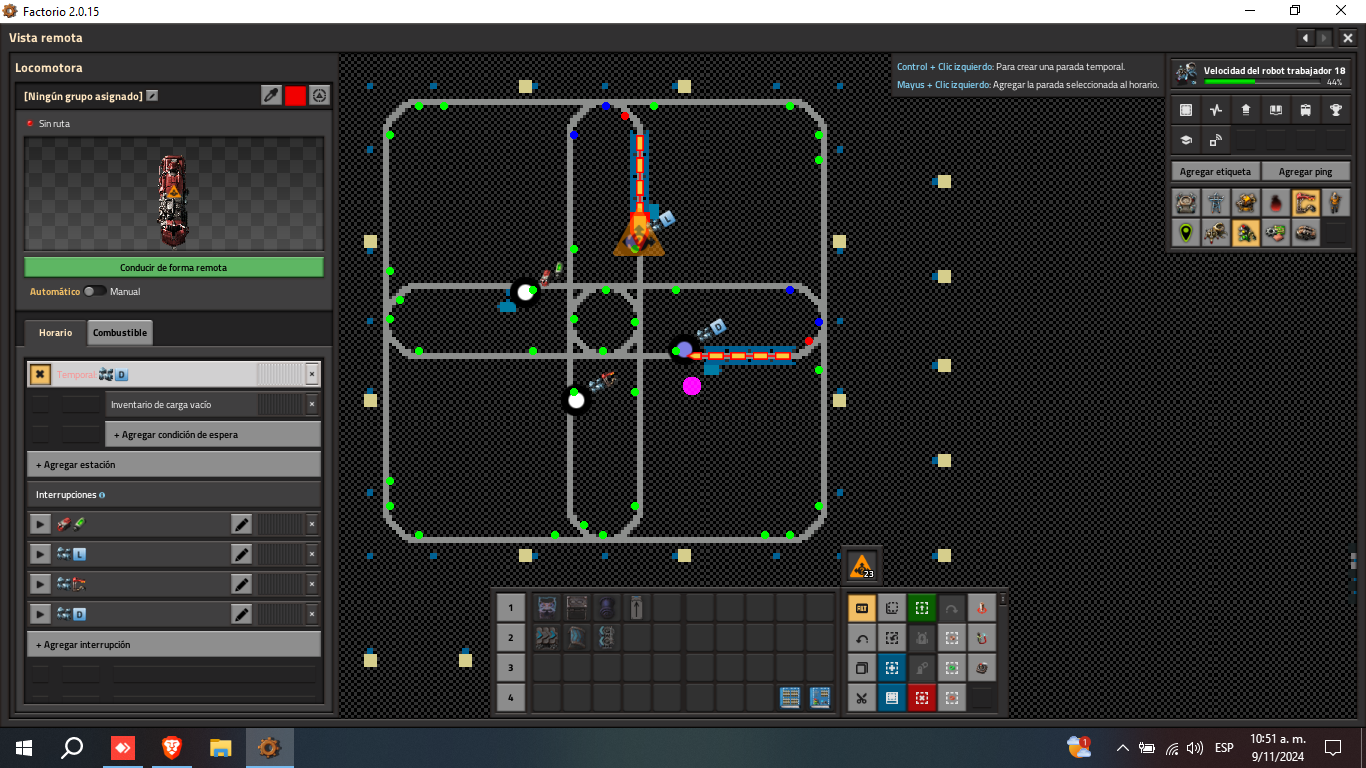This screenshot has height=768, width=1366.
Task: Select the last blueprint book in quickbar row 4
Action: (820, 697)
